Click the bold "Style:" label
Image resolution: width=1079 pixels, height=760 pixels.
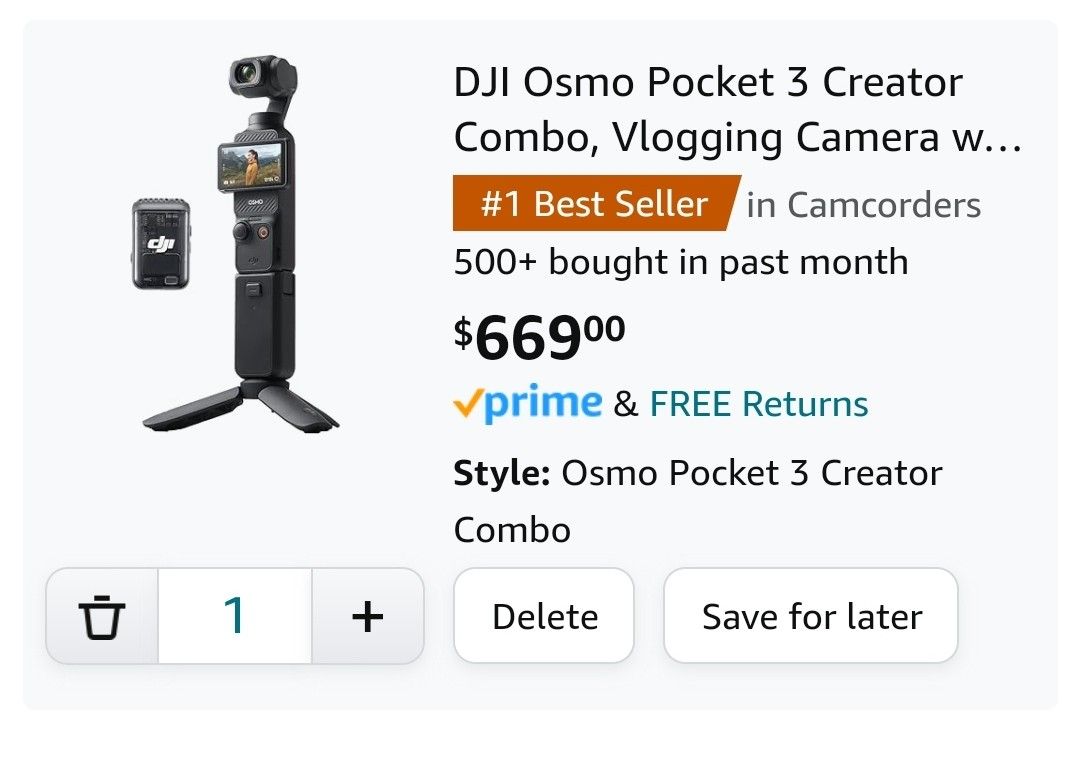tap(501, 472)
